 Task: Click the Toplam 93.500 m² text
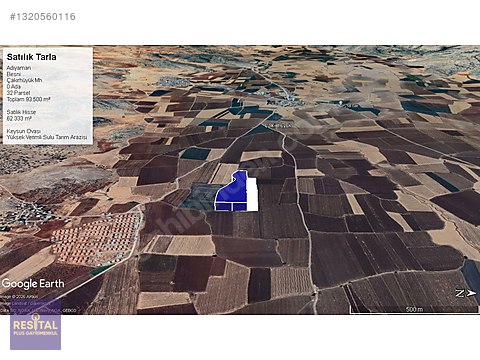[x=28, y=99]
